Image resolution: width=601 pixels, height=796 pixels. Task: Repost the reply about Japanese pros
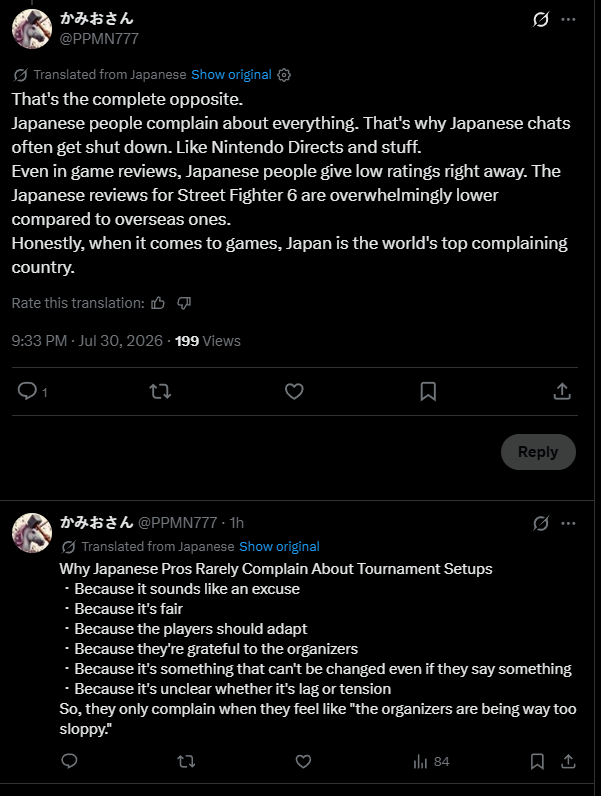(186, 761)
